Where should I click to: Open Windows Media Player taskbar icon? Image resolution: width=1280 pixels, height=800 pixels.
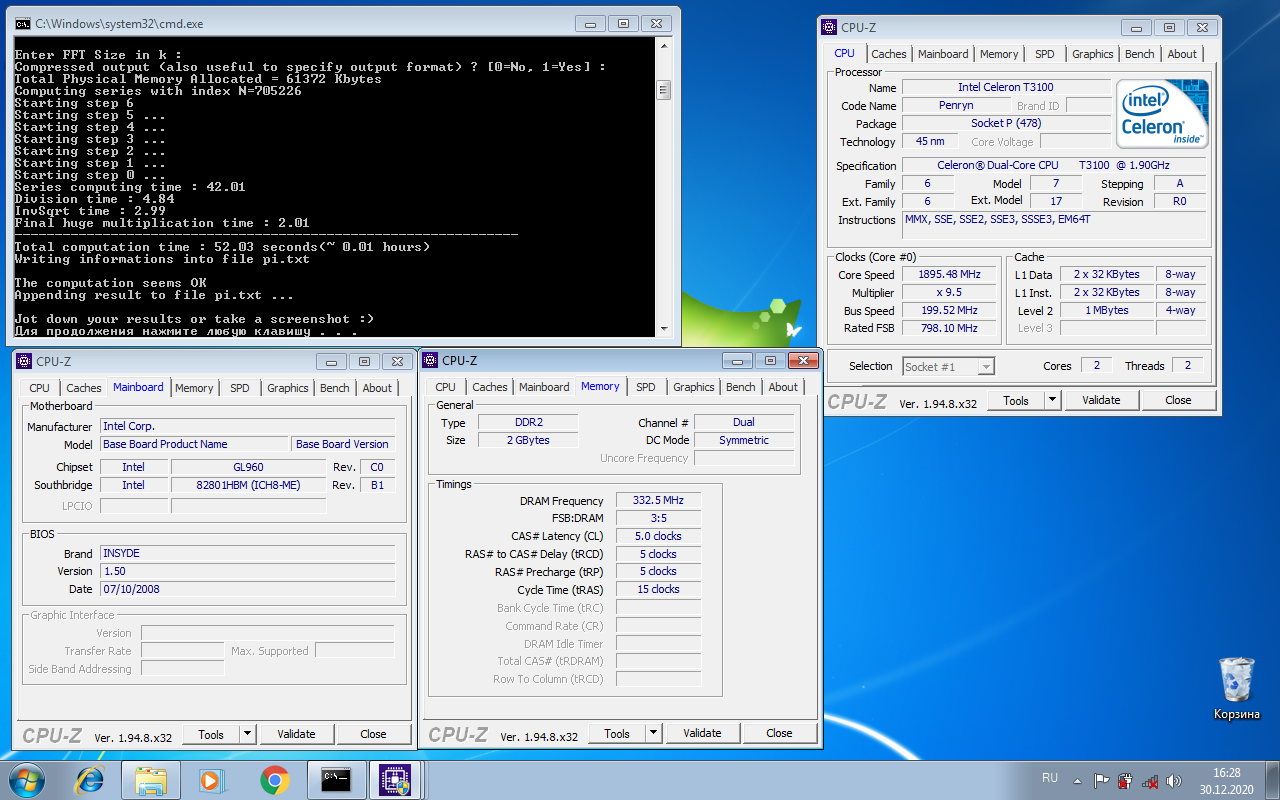pos(212,780)
